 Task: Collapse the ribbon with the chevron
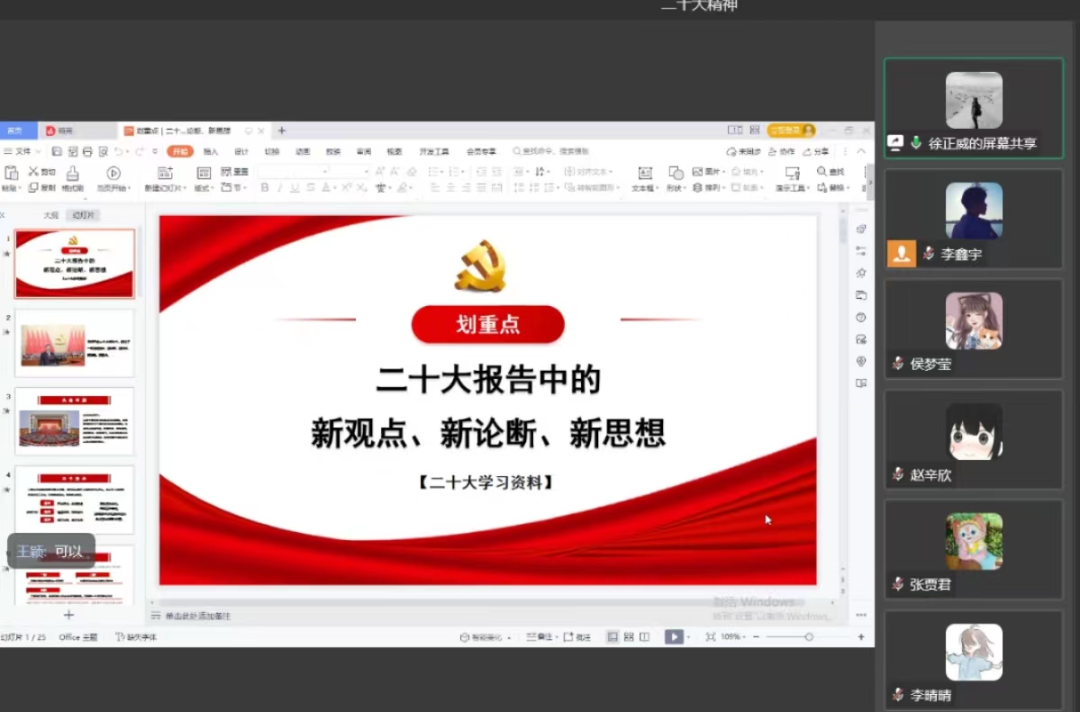tap(861, 151)
